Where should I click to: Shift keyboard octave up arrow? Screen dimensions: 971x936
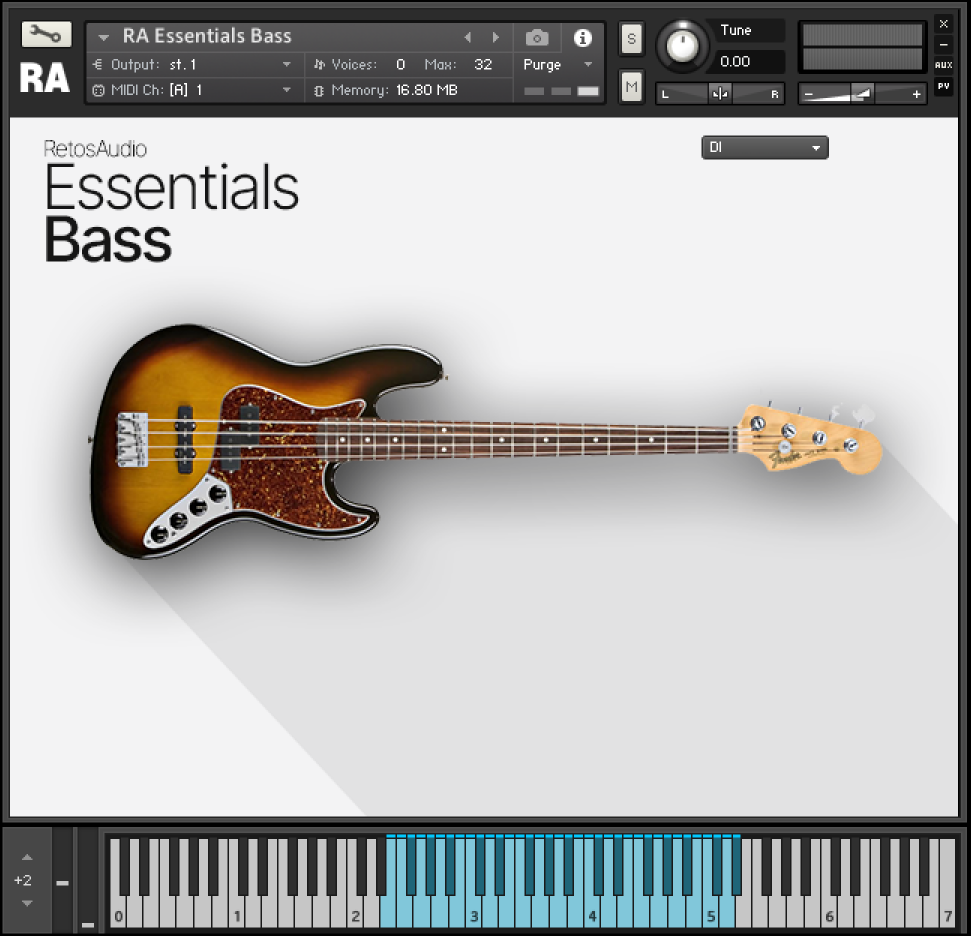point(27,857)
